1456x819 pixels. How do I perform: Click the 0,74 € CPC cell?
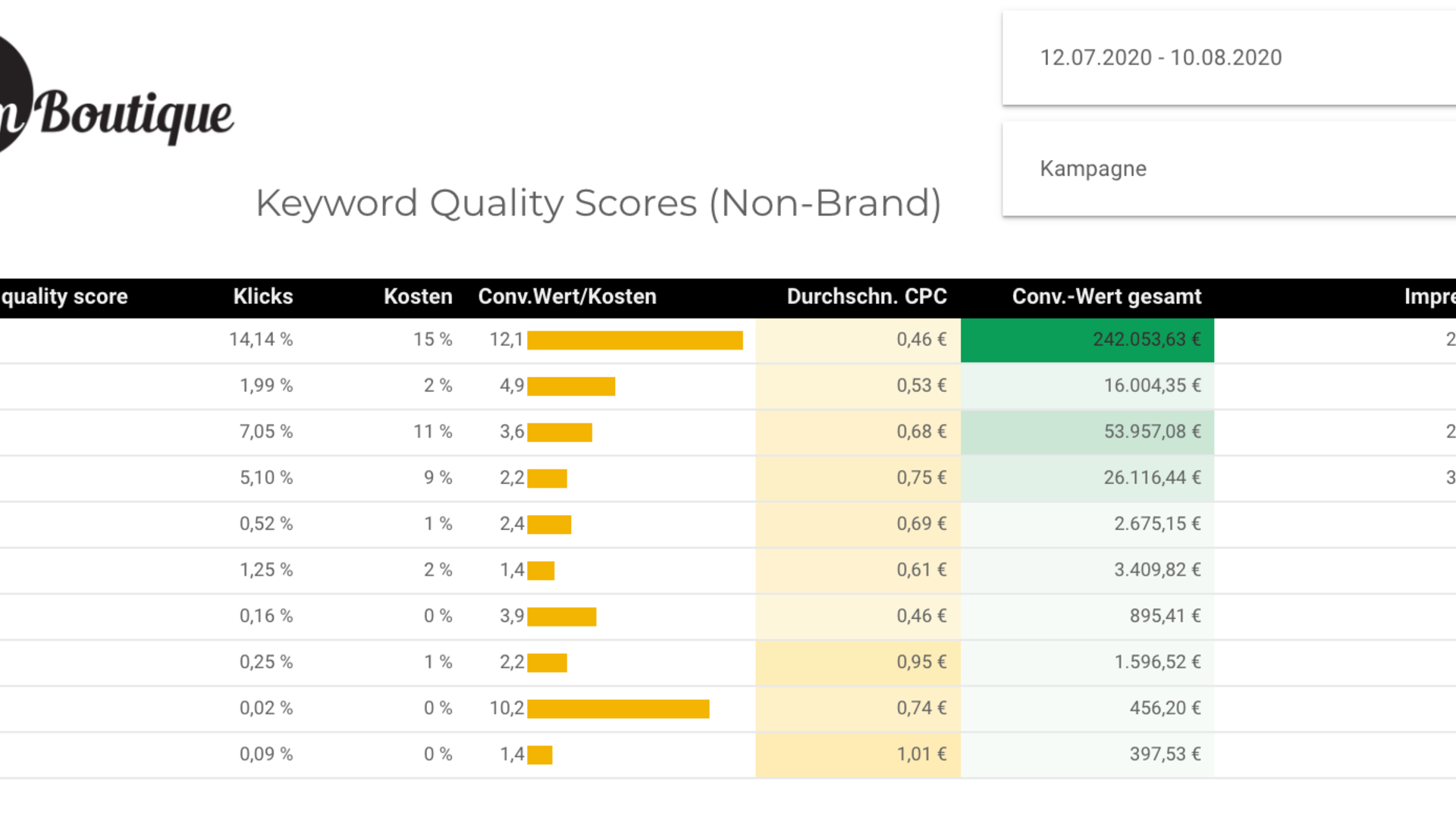point(858,708)
